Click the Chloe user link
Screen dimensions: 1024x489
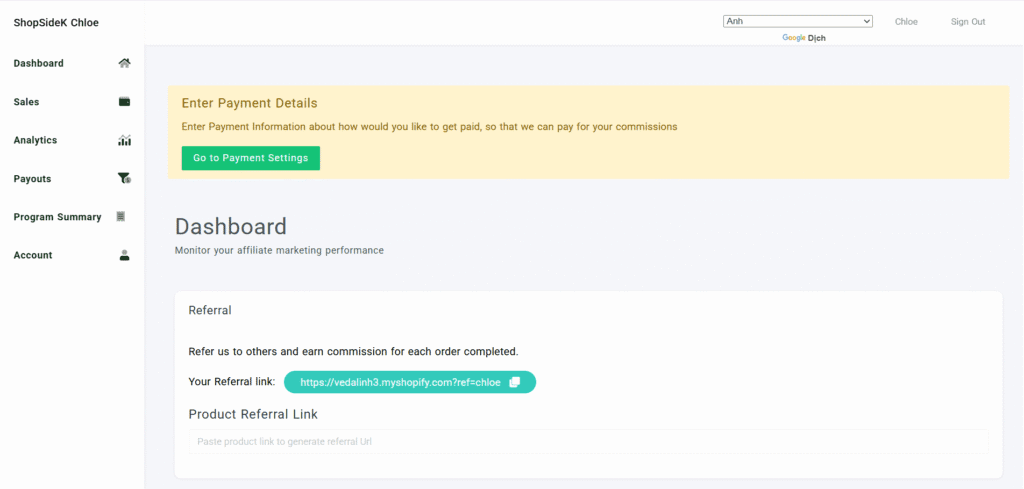pos(906,22)
